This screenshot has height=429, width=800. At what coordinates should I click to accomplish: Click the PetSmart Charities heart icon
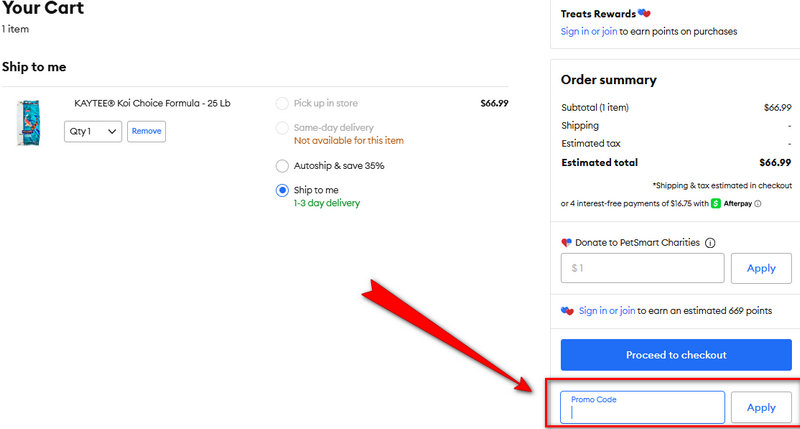click(566, 243)
